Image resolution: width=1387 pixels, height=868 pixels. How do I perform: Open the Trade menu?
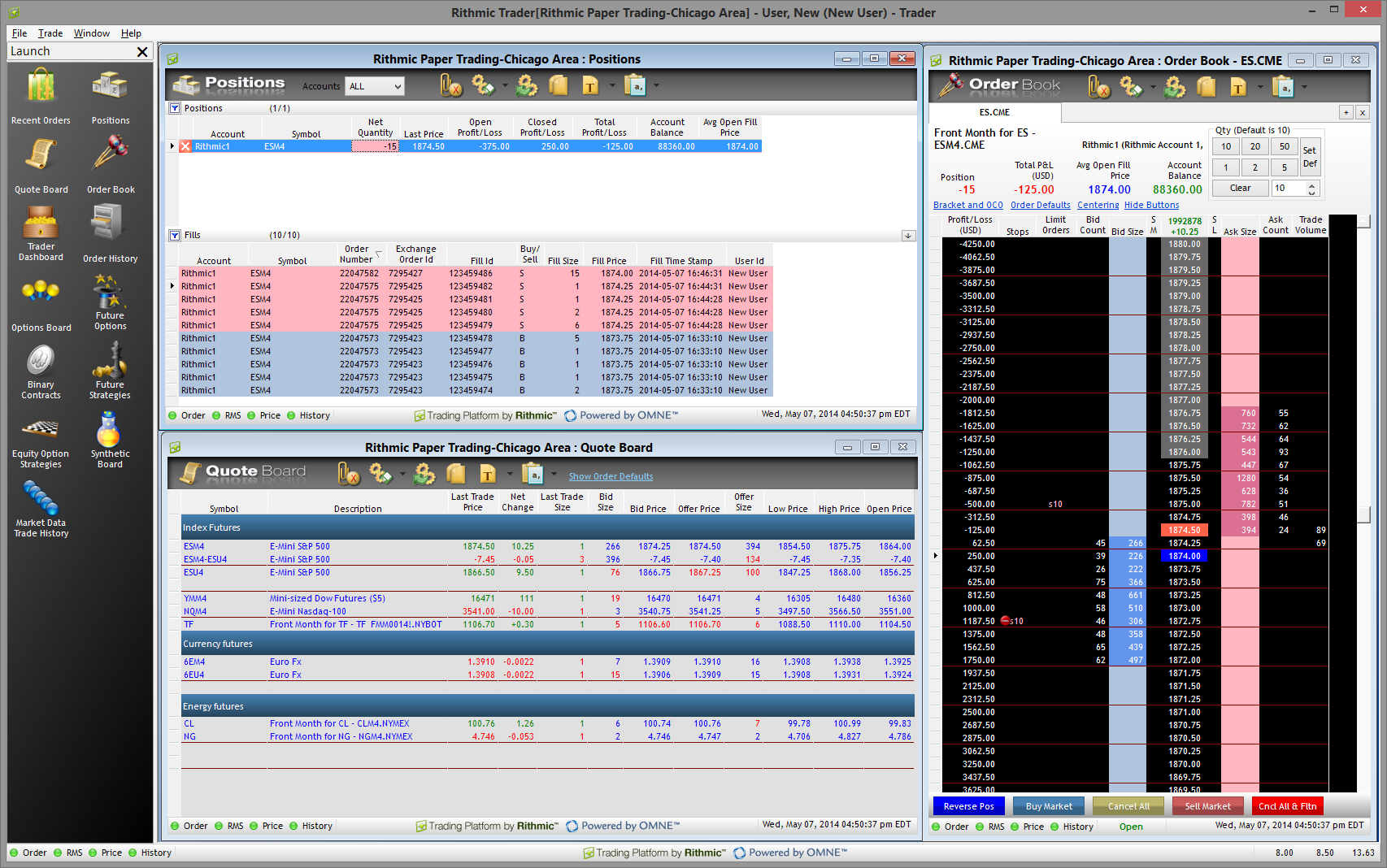(50, 33)
